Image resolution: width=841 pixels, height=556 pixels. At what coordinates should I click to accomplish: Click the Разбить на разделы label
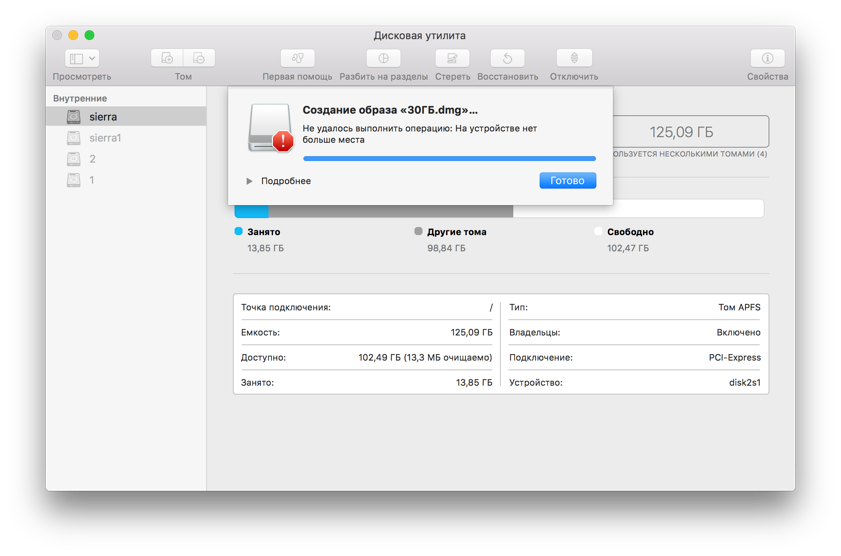point(383,77)
